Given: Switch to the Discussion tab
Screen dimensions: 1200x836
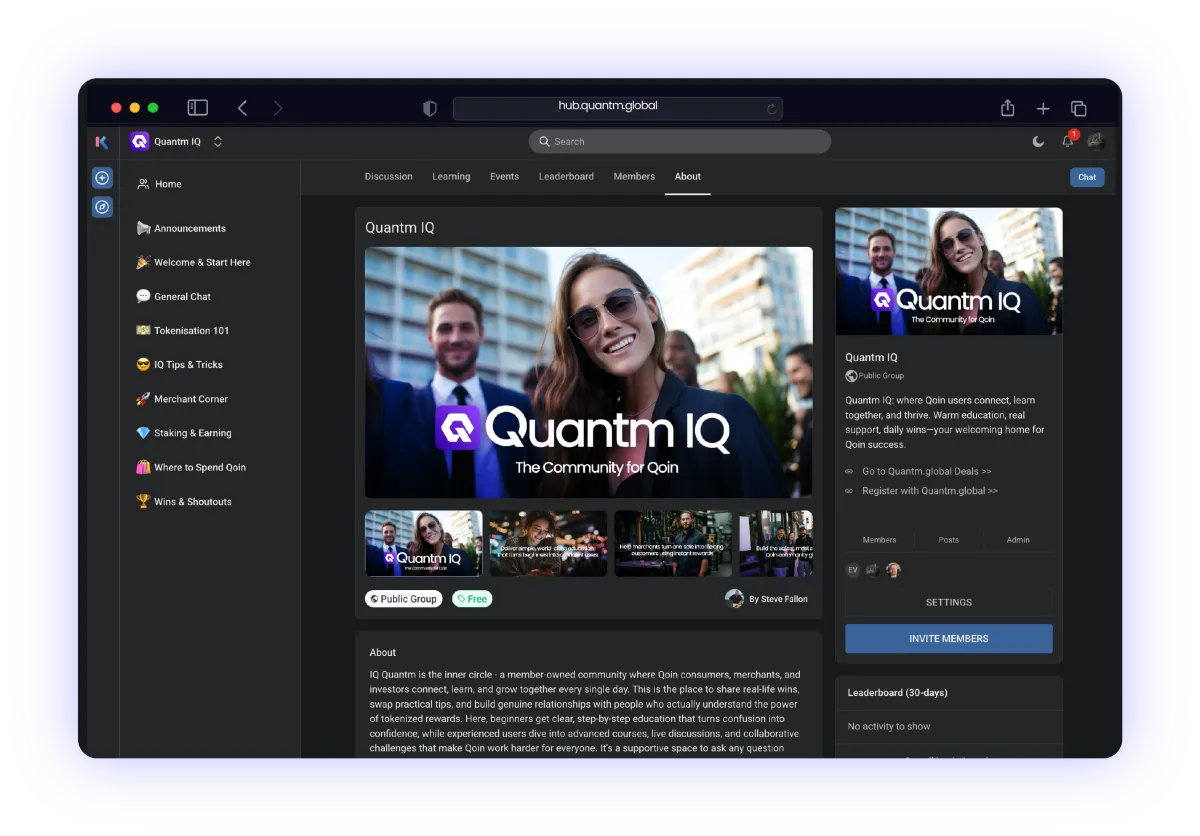Looking at the screenshot, I should [x=389, y=177].
